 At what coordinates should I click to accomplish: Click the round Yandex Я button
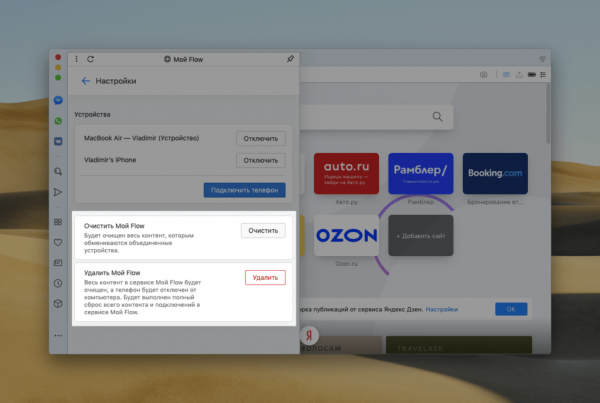click(309, 336)
